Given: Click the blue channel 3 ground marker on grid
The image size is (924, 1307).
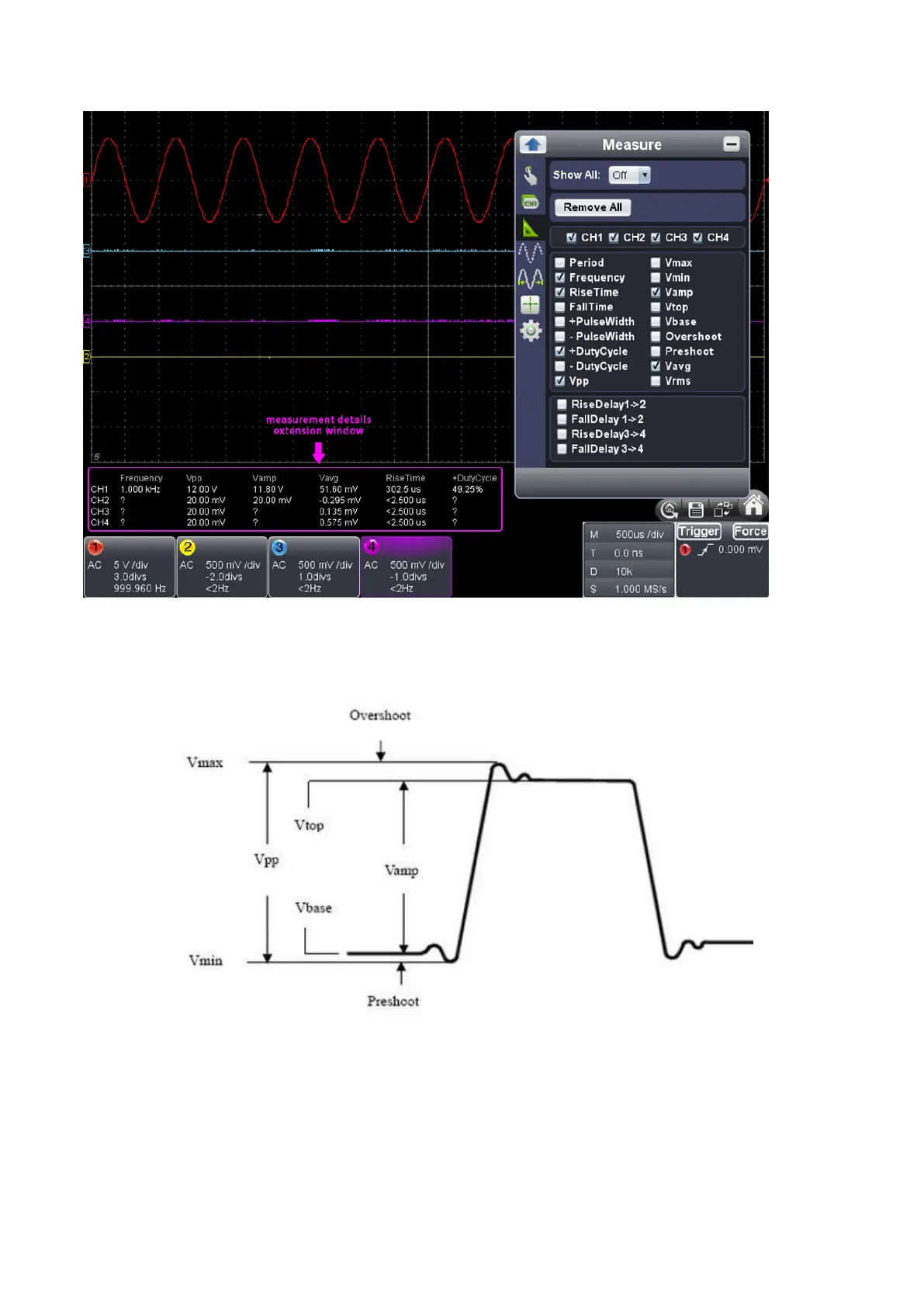Looking at the screenshot, I should [x=87, y=251].
